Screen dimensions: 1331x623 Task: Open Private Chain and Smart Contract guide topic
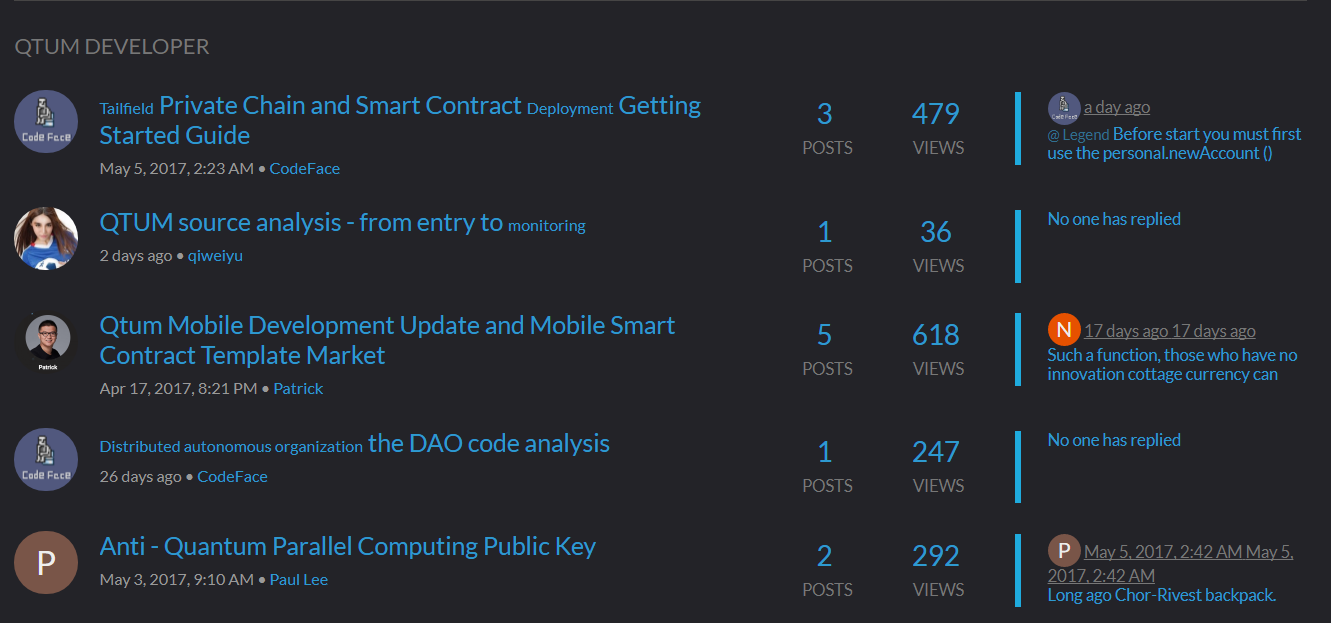(x=400, y=120)
